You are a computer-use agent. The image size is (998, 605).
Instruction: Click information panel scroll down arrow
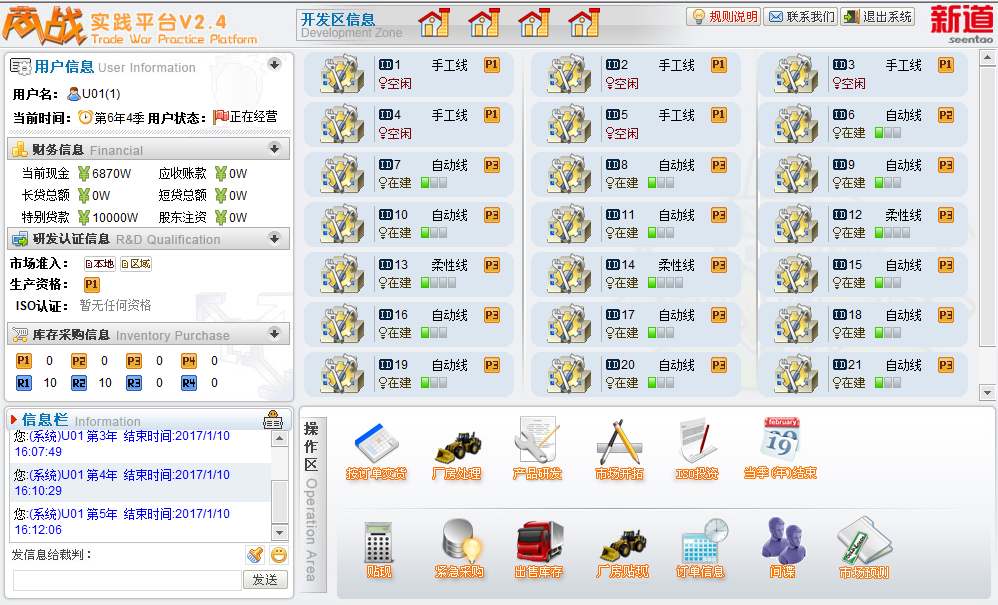tap(279, 532)
